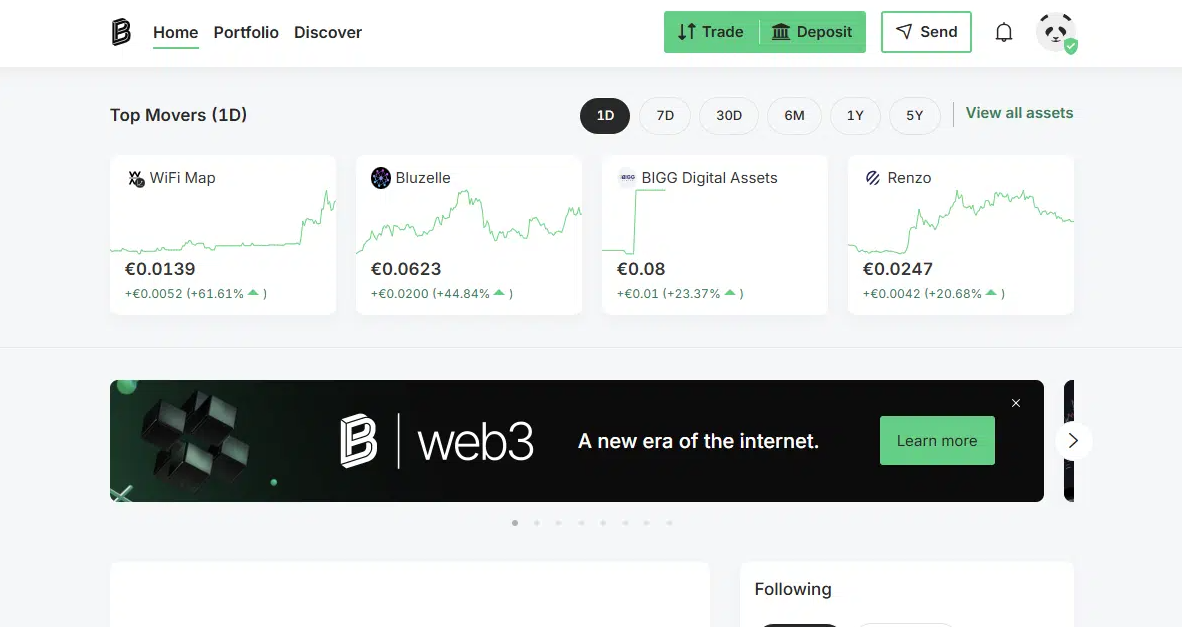Click the Send paper plane icon
Image resolution: width=1182 pixels, height=627 pixels.
905,31
